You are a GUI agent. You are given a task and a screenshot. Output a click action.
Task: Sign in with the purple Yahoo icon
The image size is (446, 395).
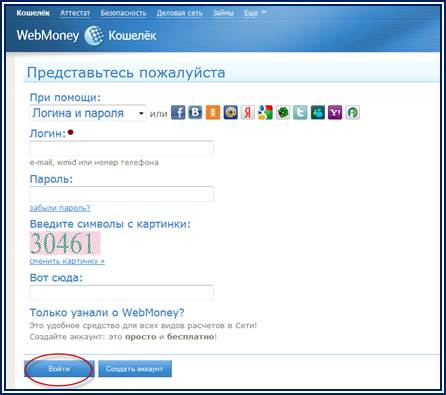point(335,113)
